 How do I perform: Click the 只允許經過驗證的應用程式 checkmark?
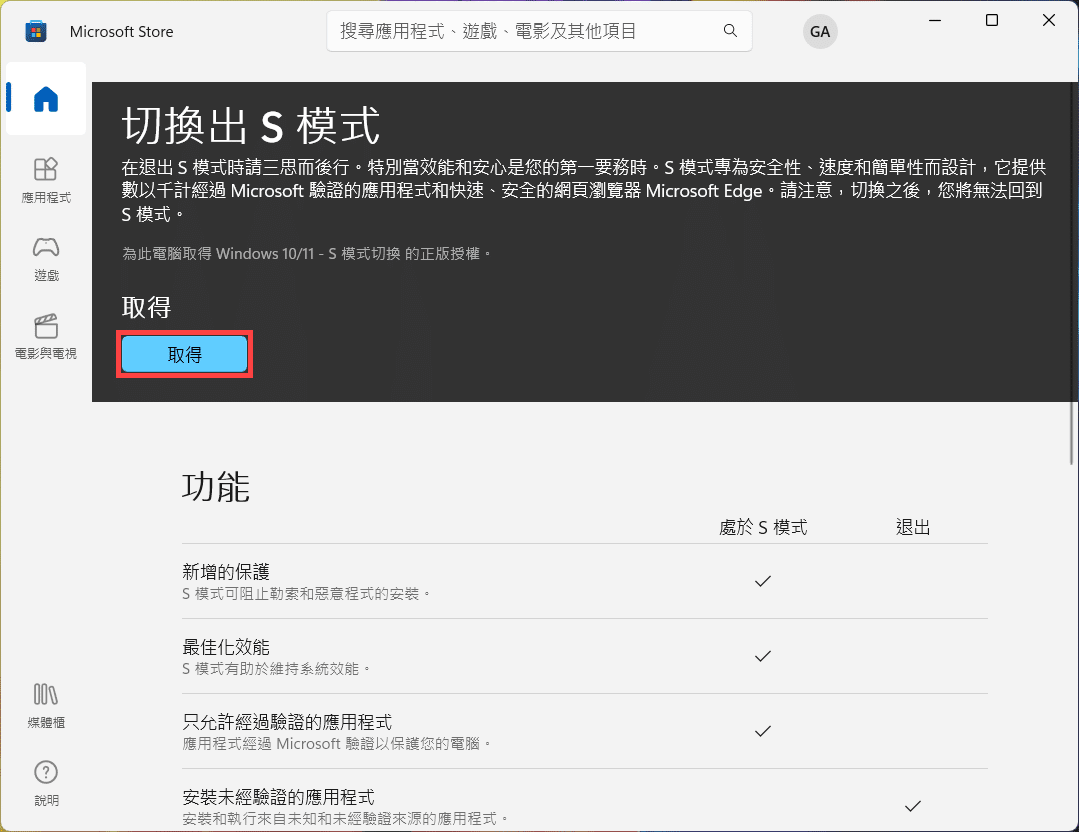click(x=763, y=731)
